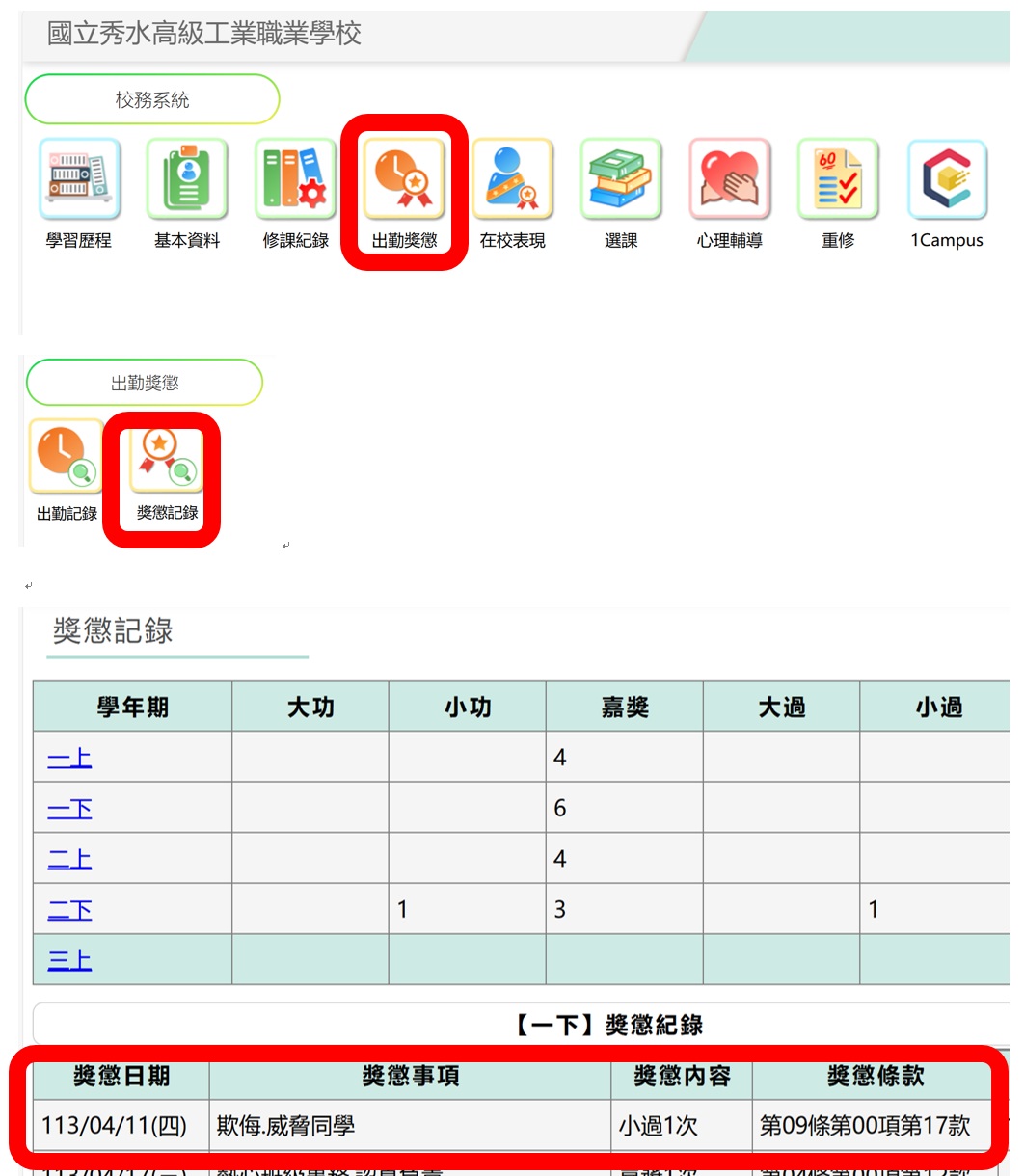
Task: Click the 重修 icon
Action: tap(838, 179)
